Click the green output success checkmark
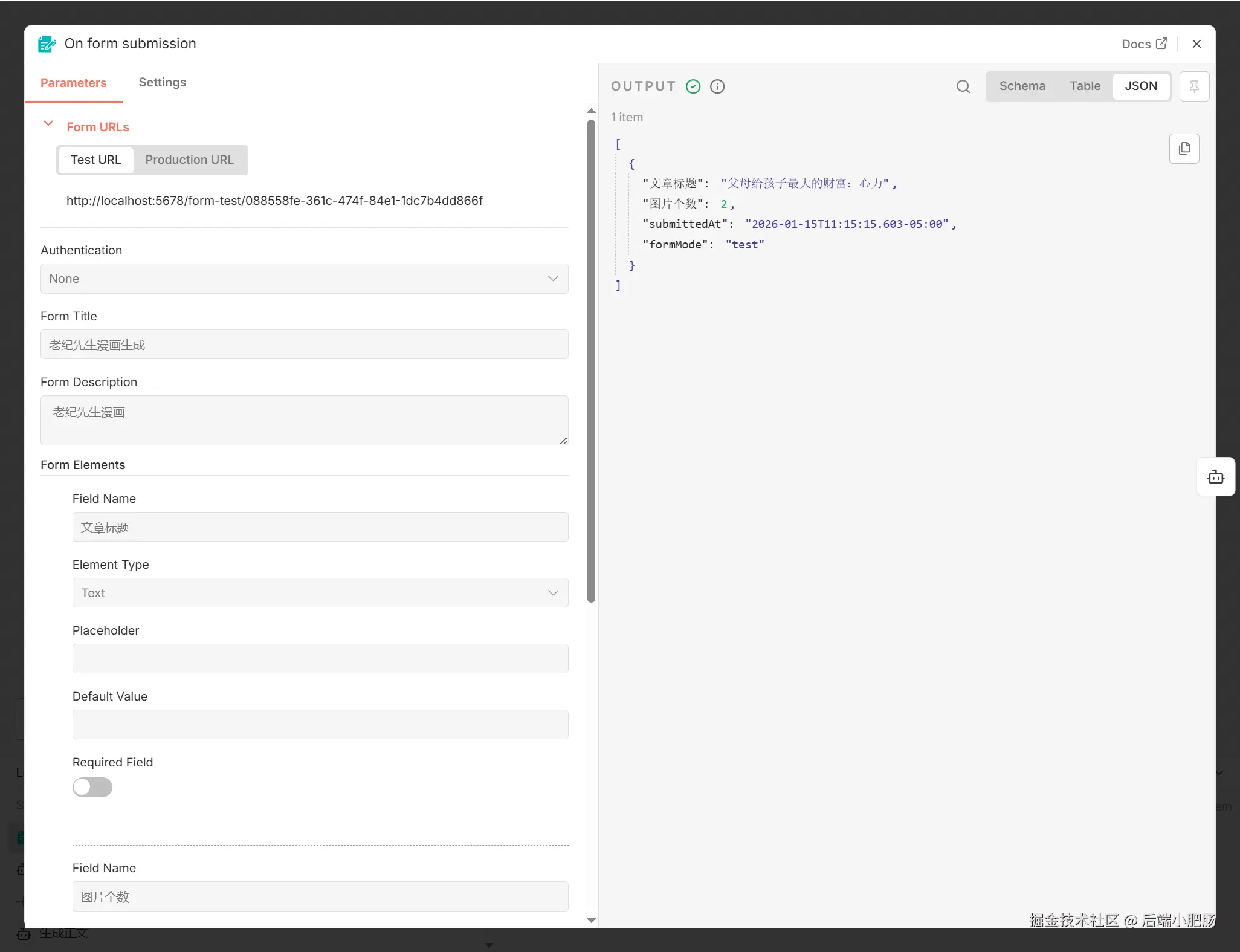The height and width of the screenshot is (952, 1240). 693,86
